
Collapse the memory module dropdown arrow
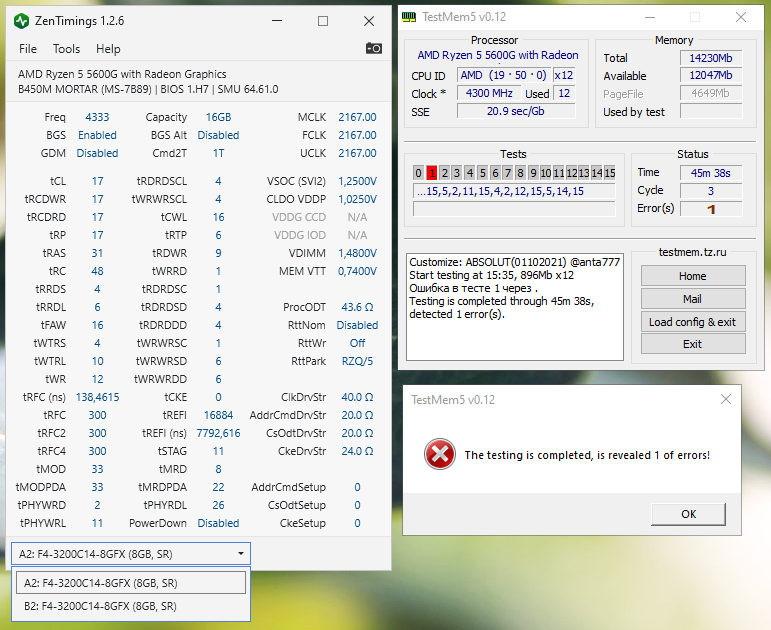click(x=240, y=554)
